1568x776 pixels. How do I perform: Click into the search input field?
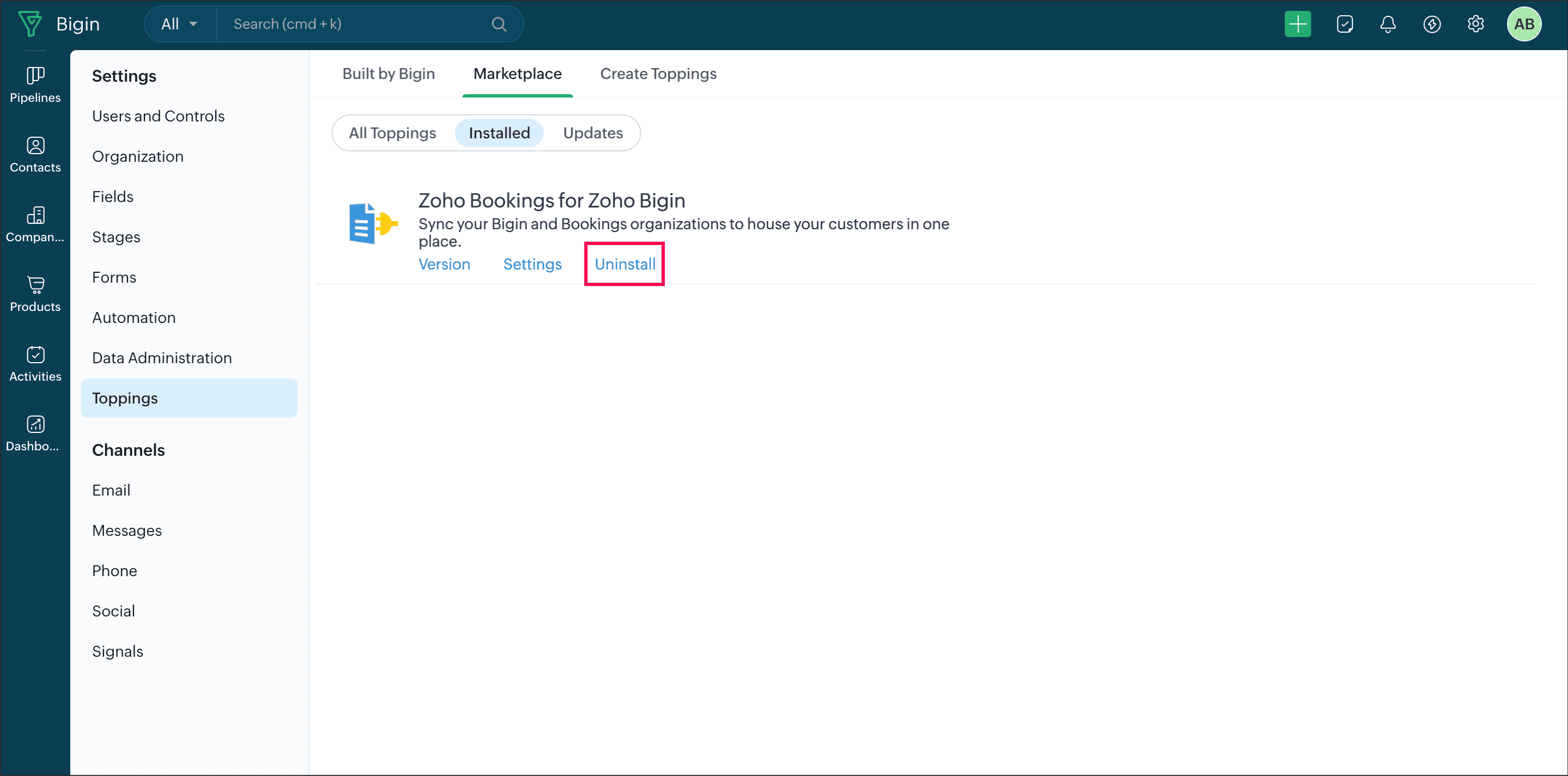click(359, 25)
